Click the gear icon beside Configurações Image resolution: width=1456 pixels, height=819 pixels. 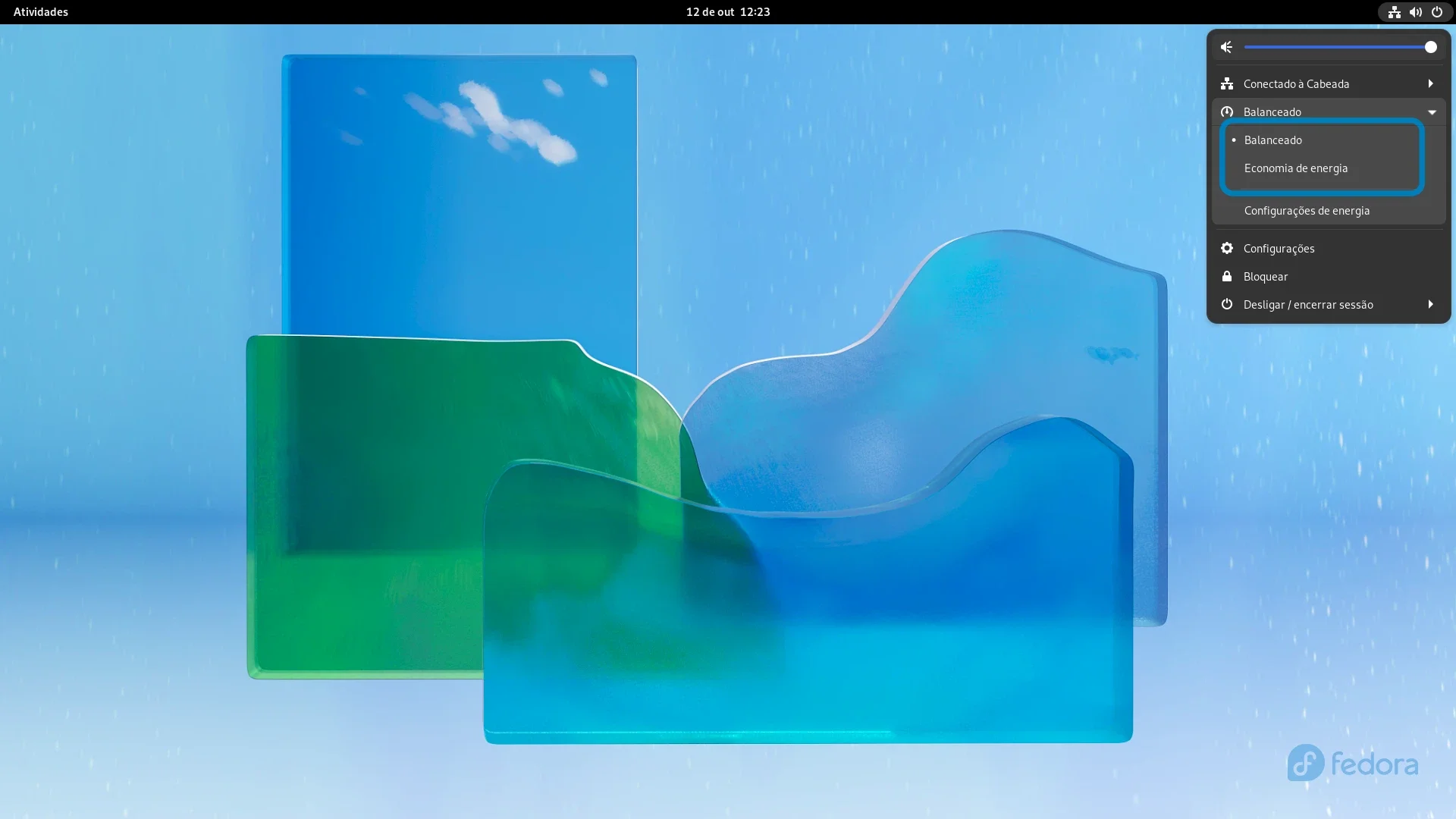pyautogui.click(x=1226, y=248)
